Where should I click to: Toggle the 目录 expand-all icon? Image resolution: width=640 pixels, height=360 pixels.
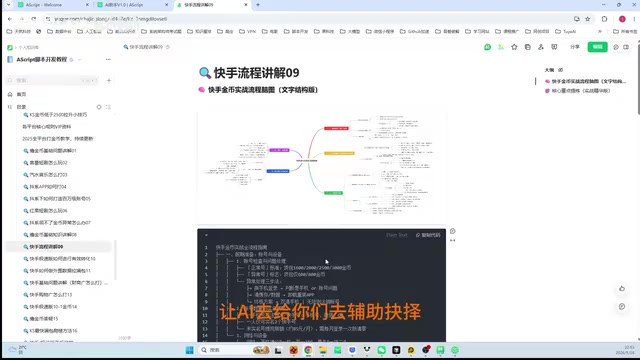(108, 107)
